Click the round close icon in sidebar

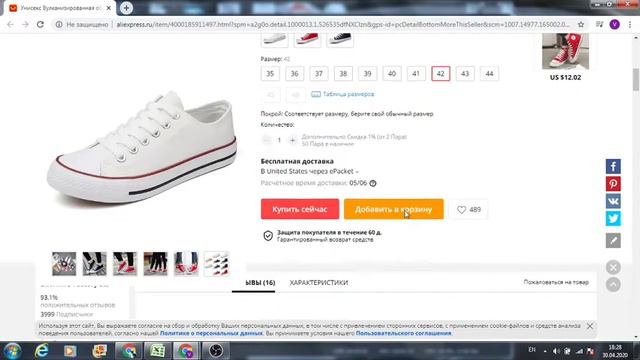pyautogui.click(x=613, y=267)
